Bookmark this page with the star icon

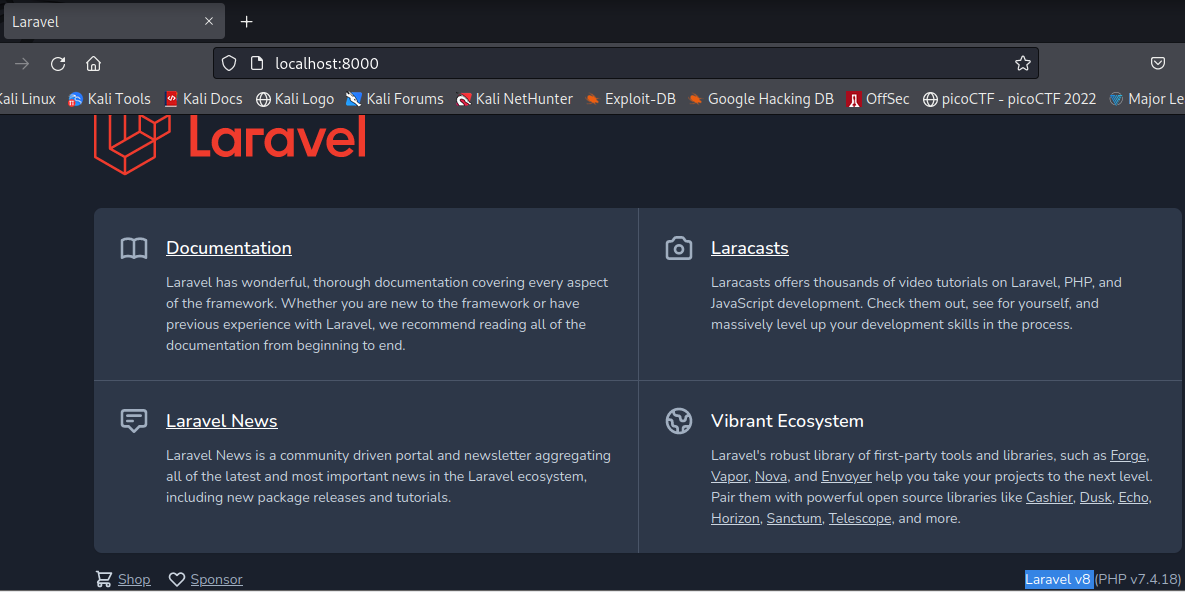[1023, 64]
